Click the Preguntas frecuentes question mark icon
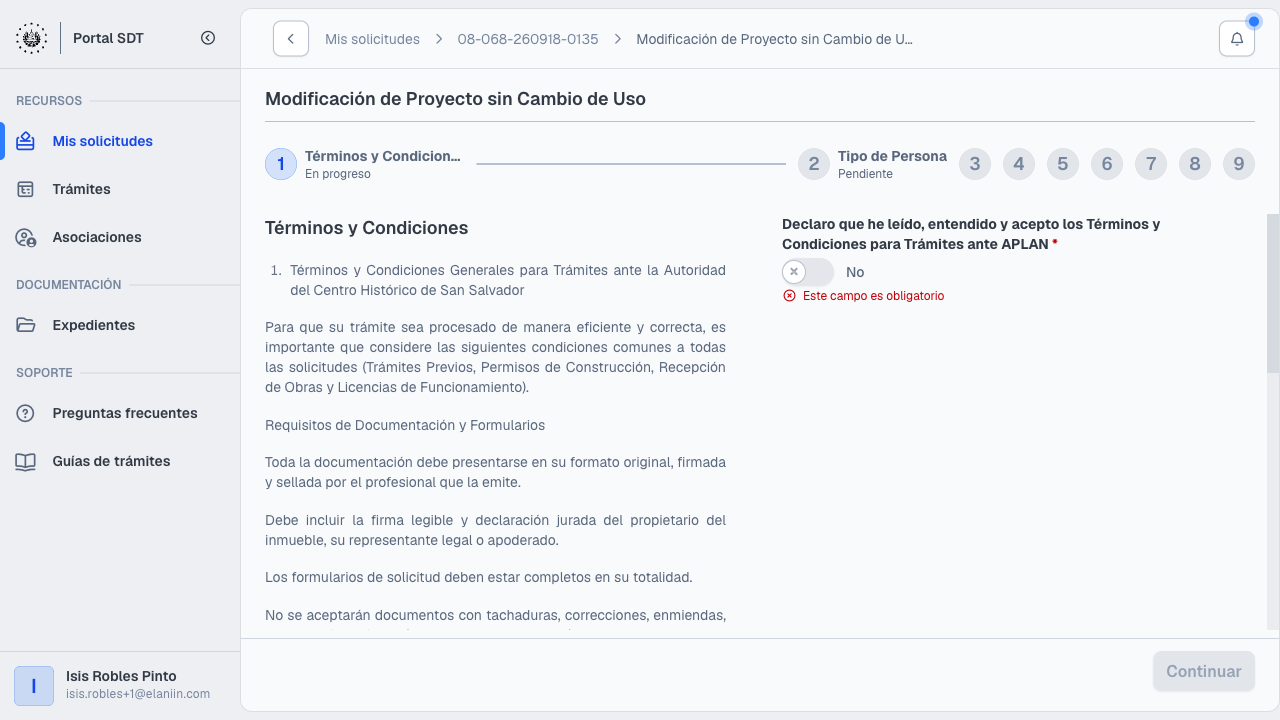The width and height of the screenshot is (1280, 720). [26, 413]
